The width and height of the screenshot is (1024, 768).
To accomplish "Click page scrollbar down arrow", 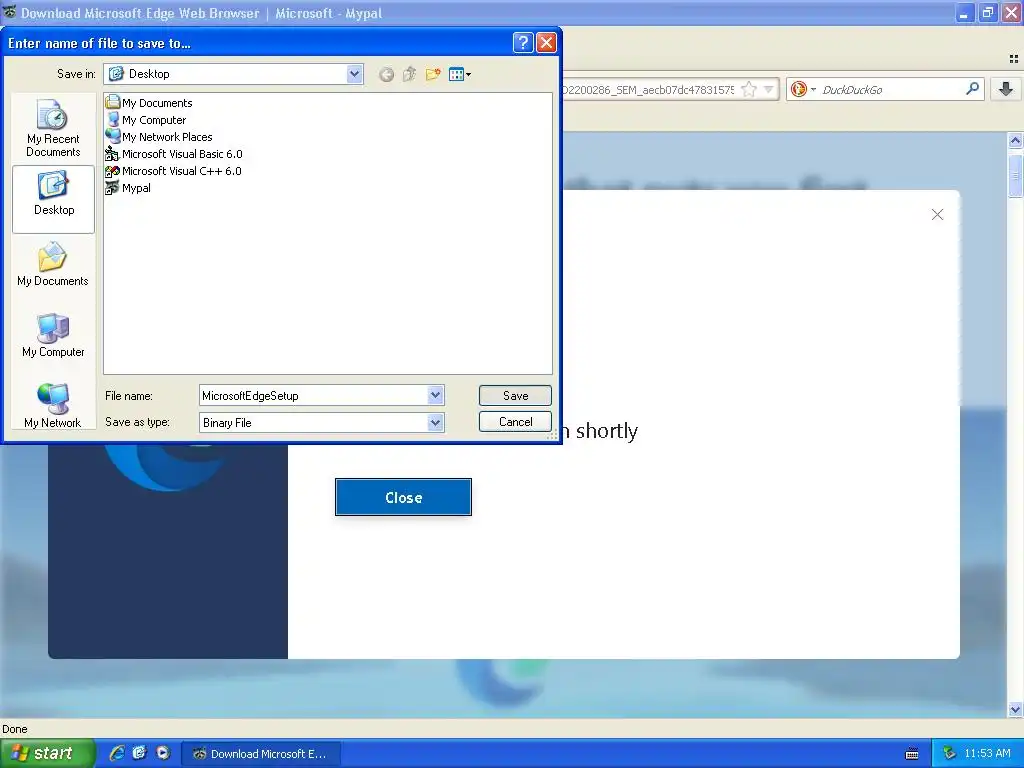I will tap(1015, 709).
